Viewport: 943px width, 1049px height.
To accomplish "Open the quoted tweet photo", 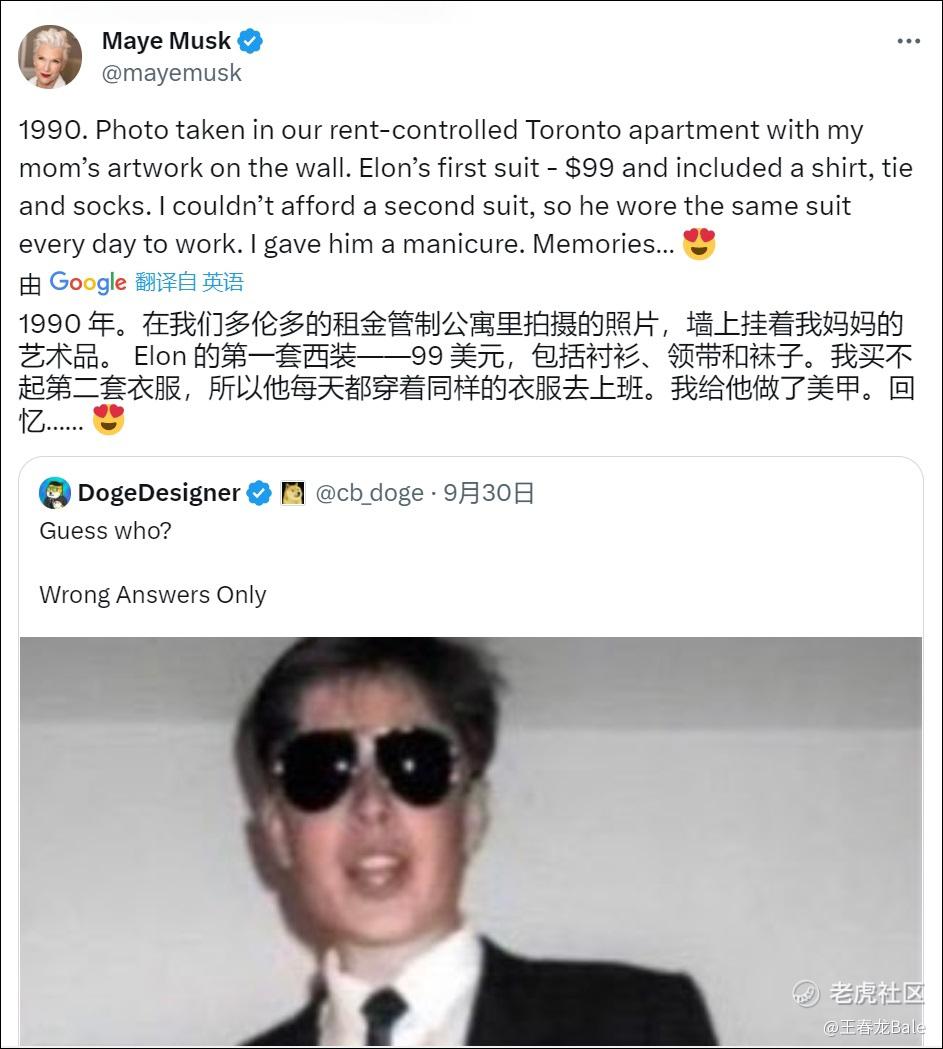I will [x=471, y=841].
